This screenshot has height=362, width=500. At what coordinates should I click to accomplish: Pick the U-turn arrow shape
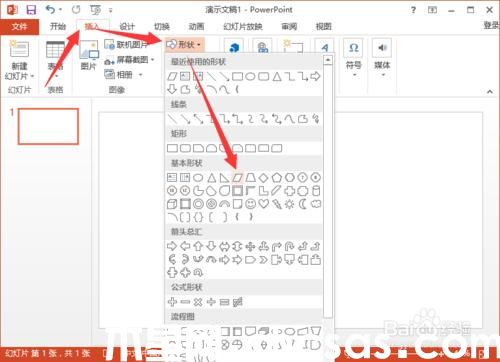tap(290, 246)
